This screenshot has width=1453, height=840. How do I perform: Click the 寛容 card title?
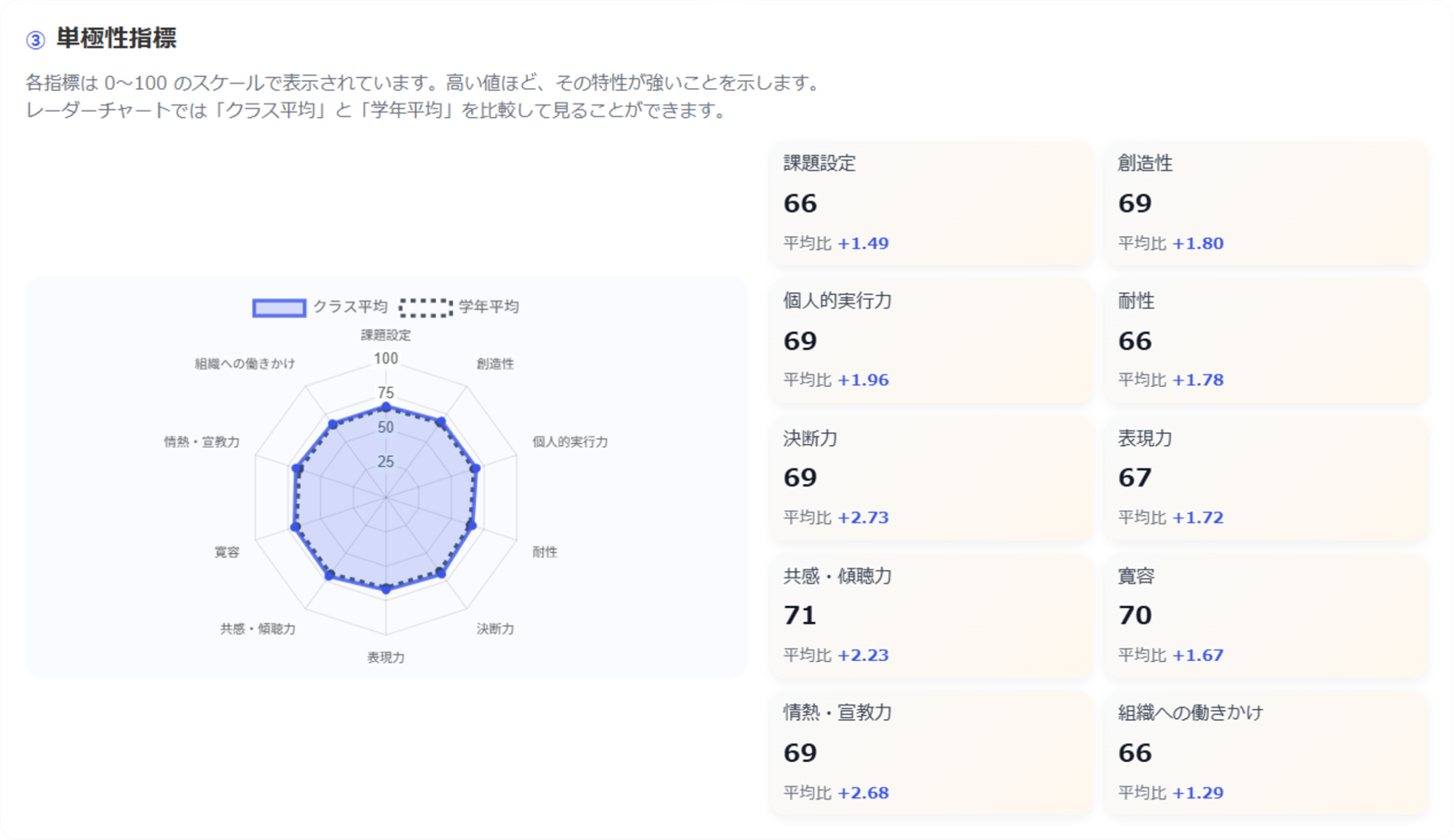tap(1136, 576)
